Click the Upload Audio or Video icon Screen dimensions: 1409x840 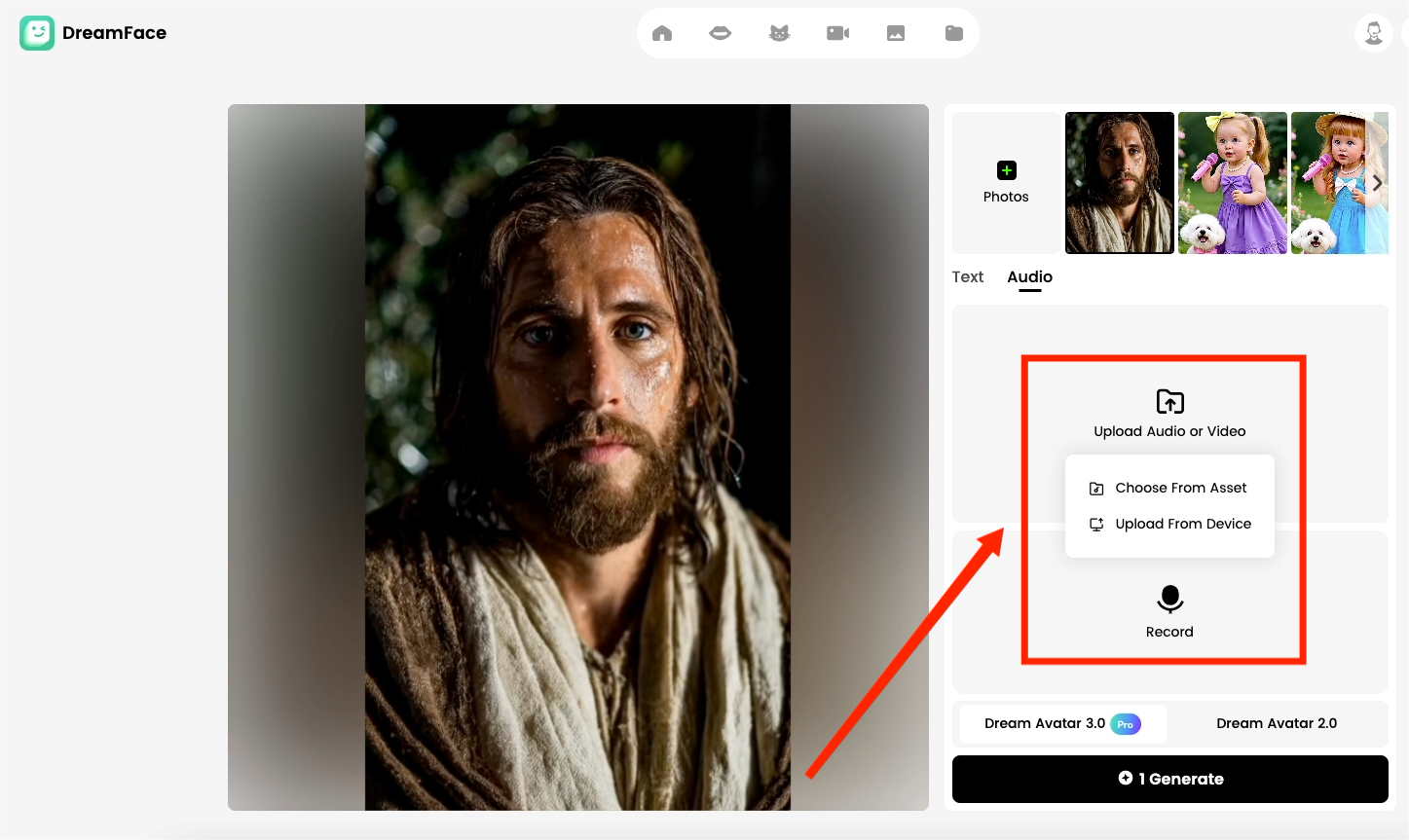[1169, 402]
